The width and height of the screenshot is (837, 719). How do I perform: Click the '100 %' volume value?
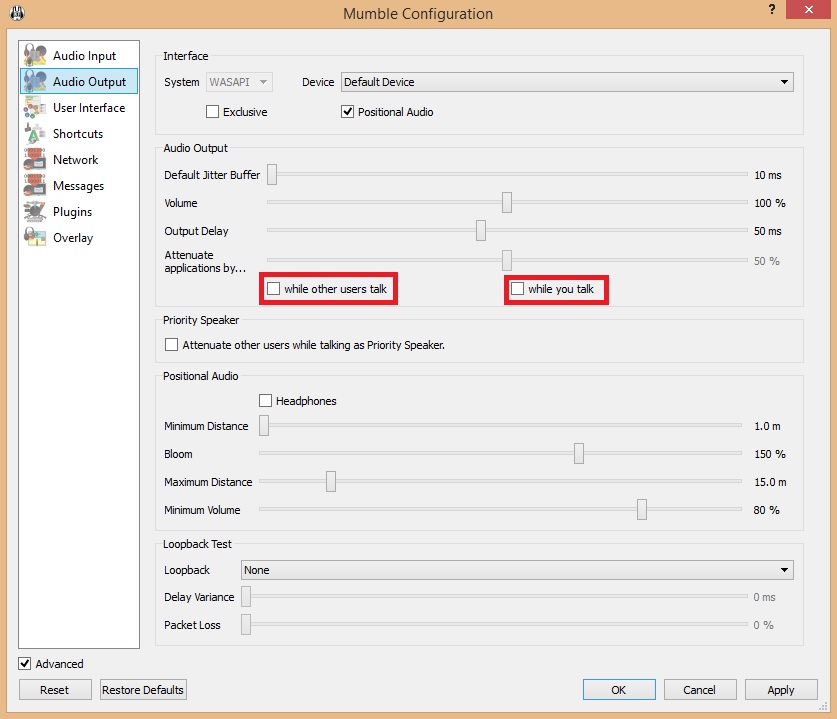pyautogui.click(x=770, y=203)
